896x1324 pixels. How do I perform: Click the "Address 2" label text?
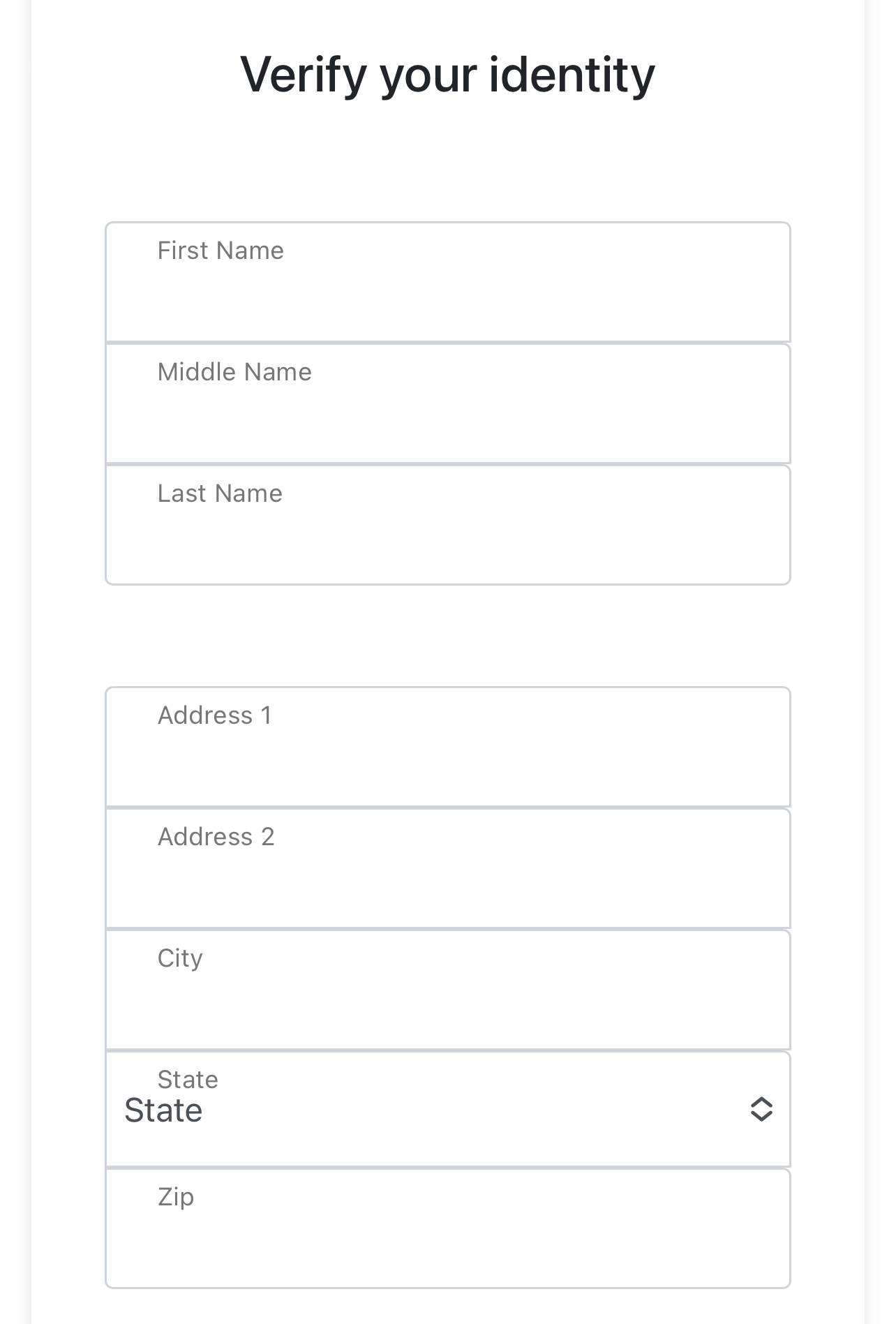click(216, 837)
